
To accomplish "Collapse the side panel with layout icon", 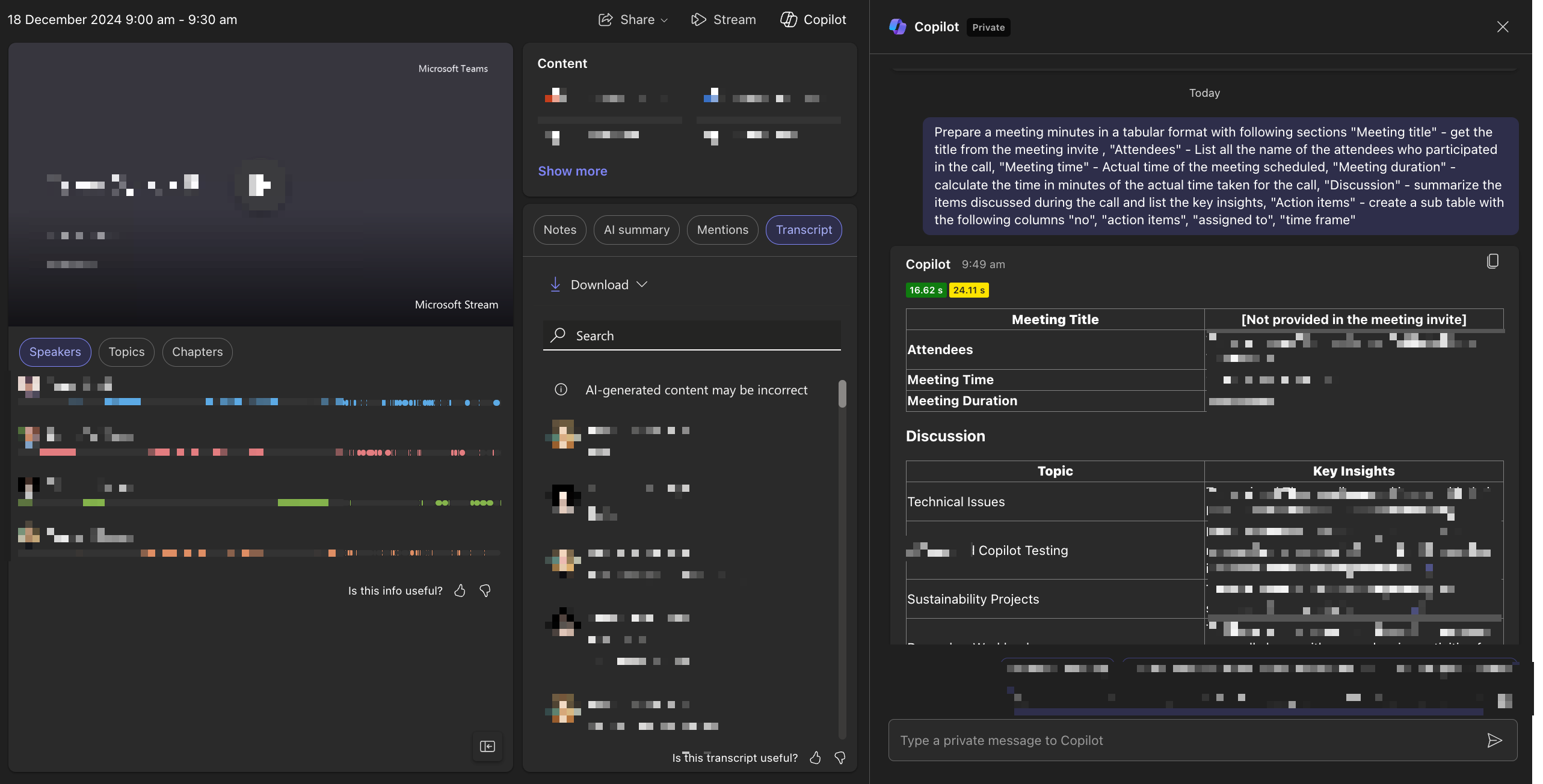I will pos(487,747).
